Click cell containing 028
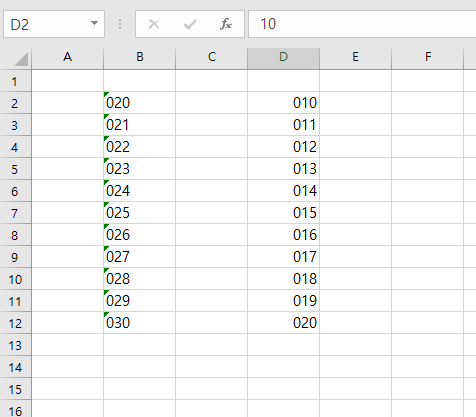 (140, 279)
